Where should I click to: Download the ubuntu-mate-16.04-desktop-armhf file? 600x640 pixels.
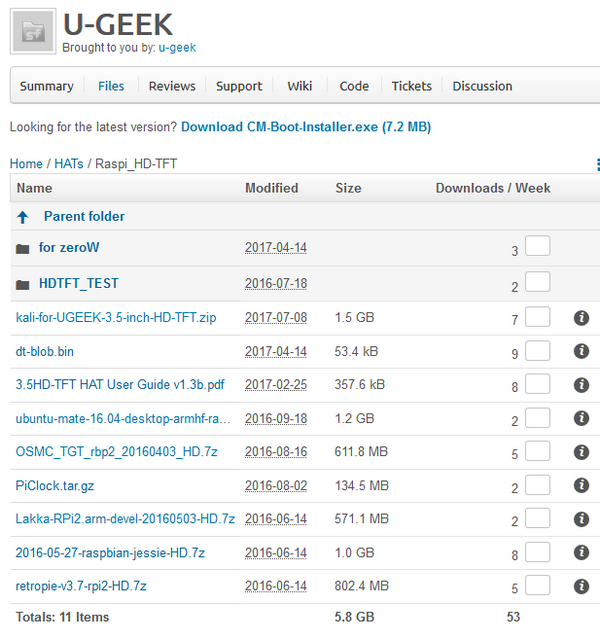123,419
